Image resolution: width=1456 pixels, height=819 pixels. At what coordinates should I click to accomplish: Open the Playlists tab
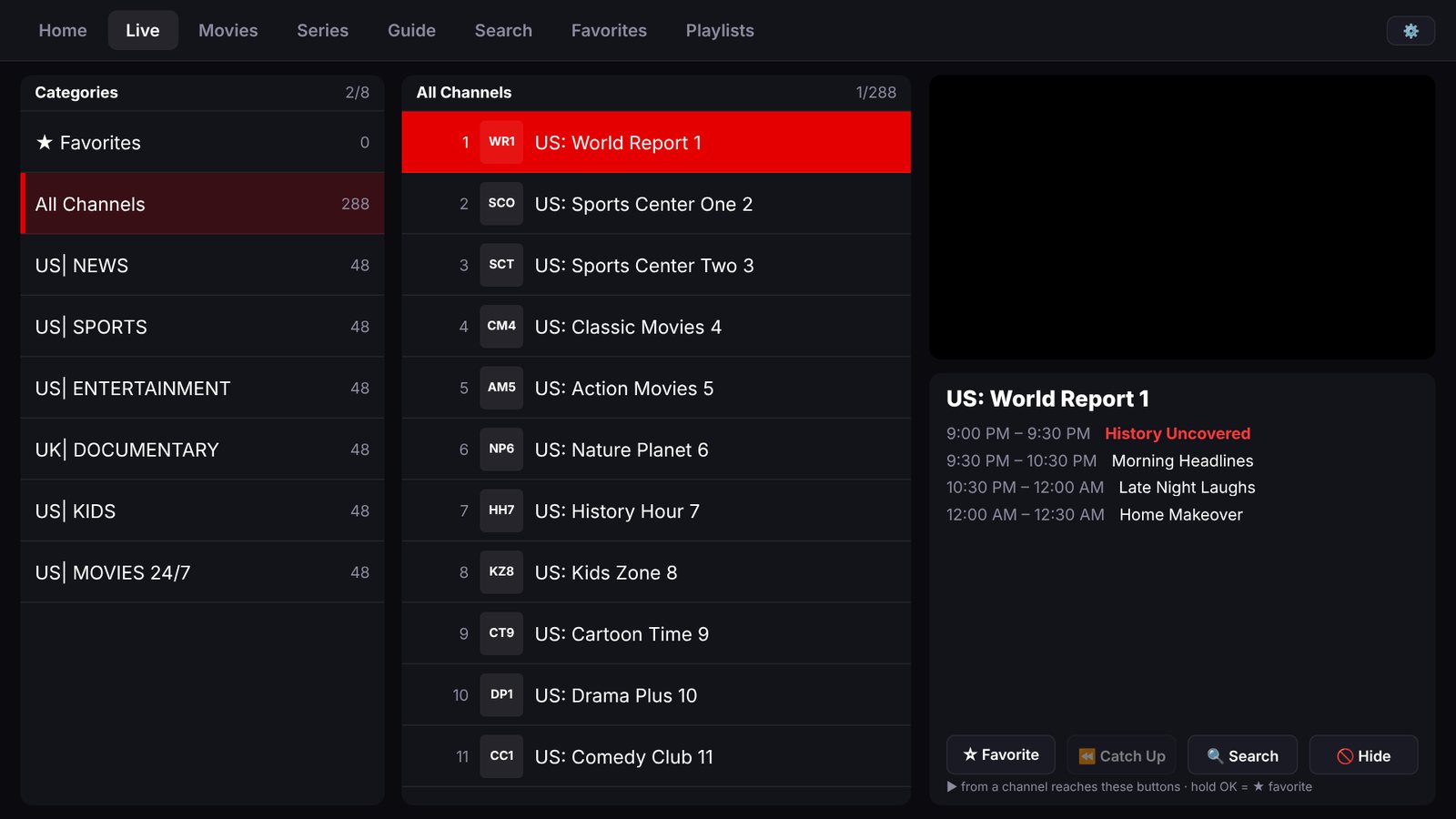click(720, 31)
